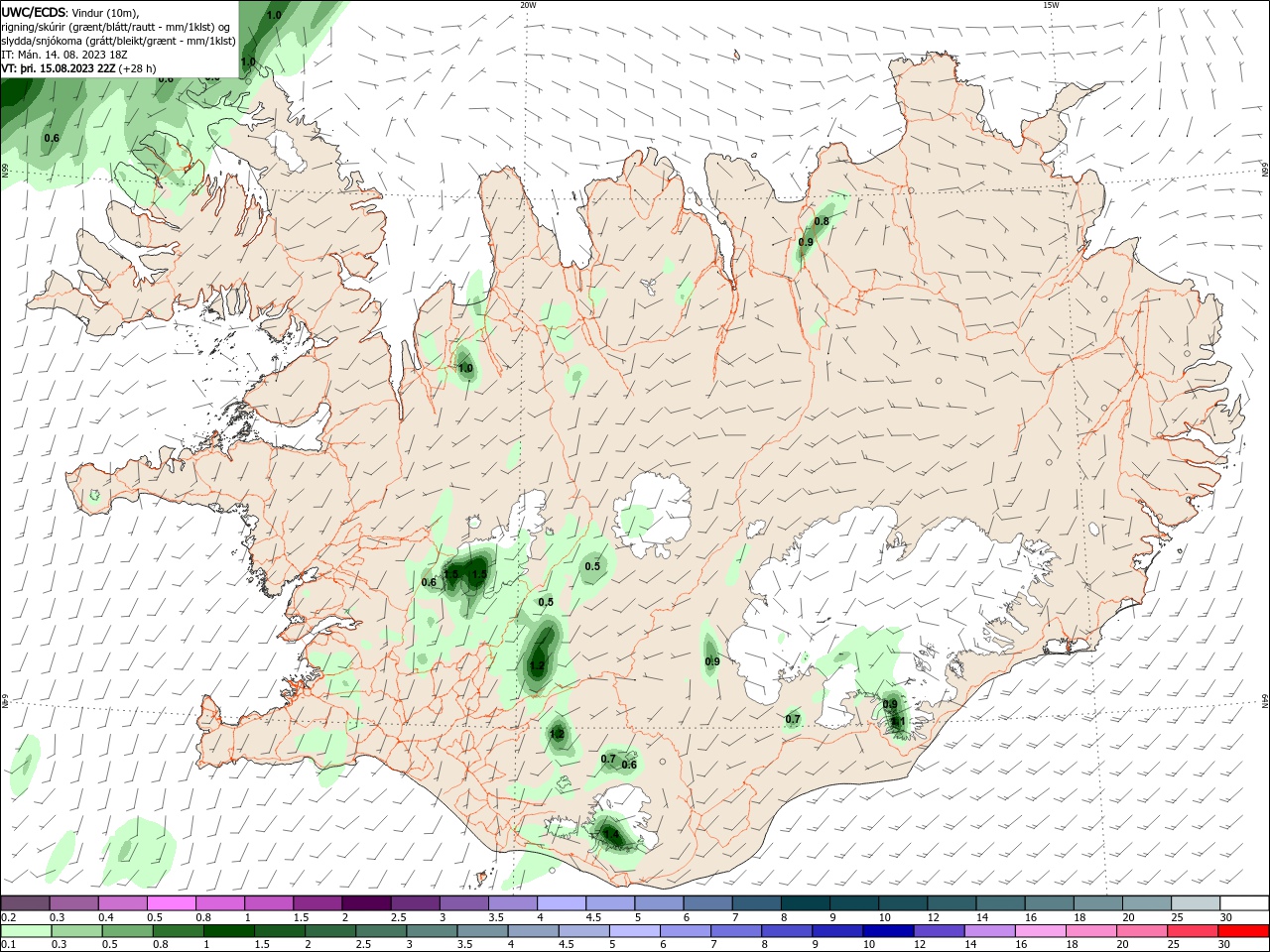Pick the lavender 14 swatch, lower legend
Image resolution: width=1270 pixels, height=952 pixels.
coord(989,931)
